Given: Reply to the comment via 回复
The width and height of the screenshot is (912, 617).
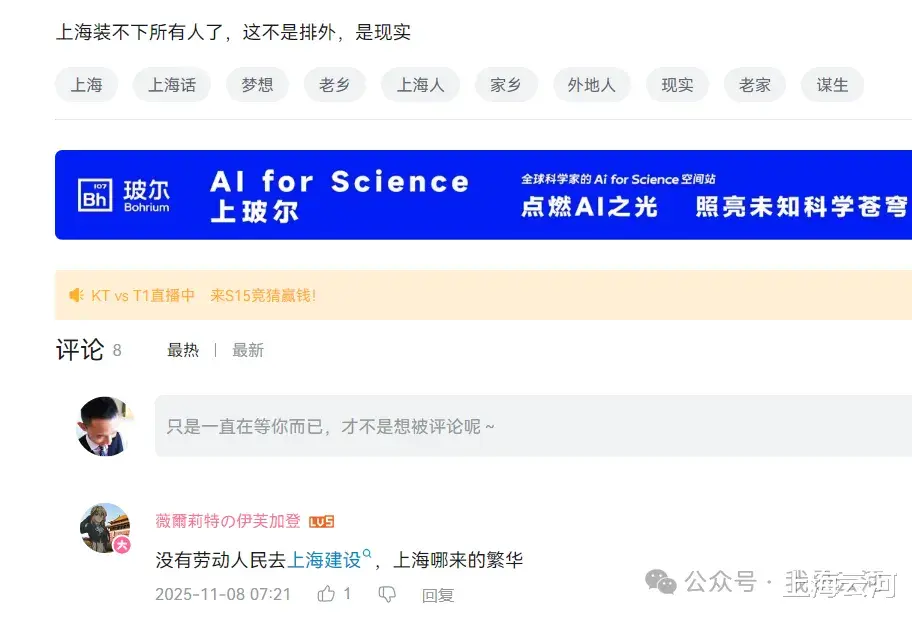Looking at the screenshot, I should click(437, 595).
